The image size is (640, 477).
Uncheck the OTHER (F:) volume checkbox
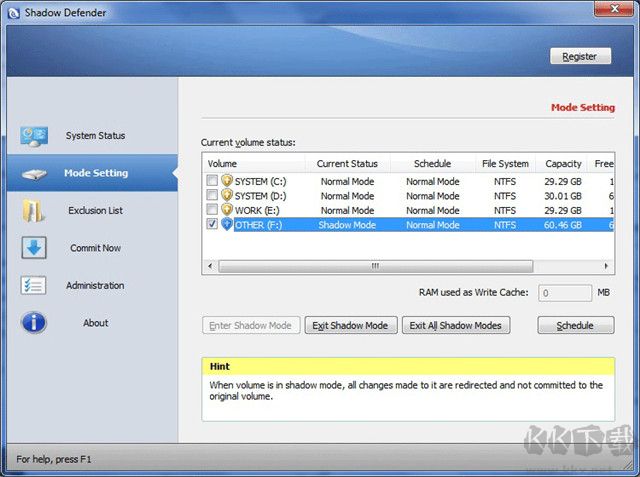(212, 224)
